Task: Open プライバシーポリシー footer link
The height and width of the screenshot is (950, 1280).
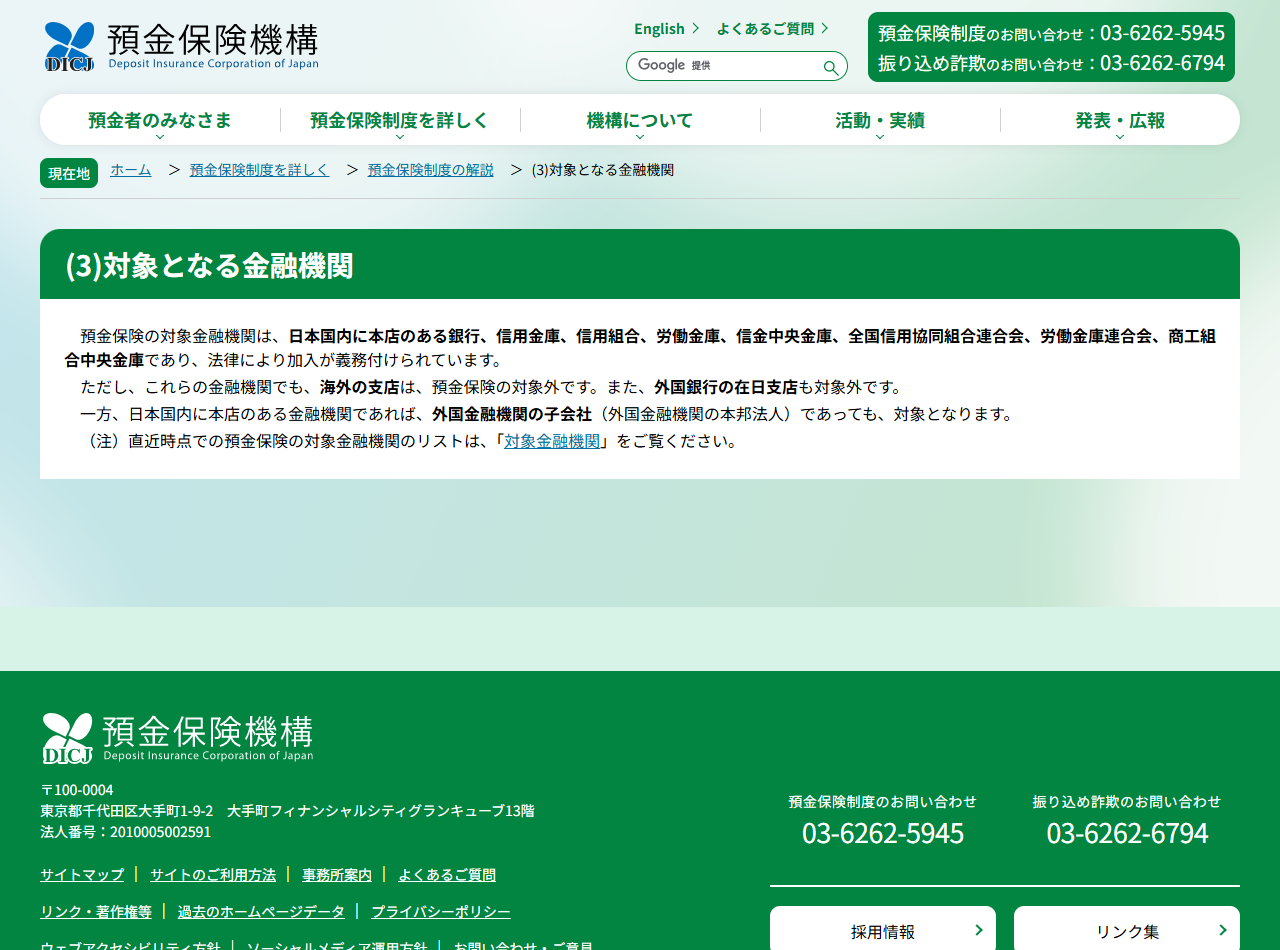Action: [441, 912]
